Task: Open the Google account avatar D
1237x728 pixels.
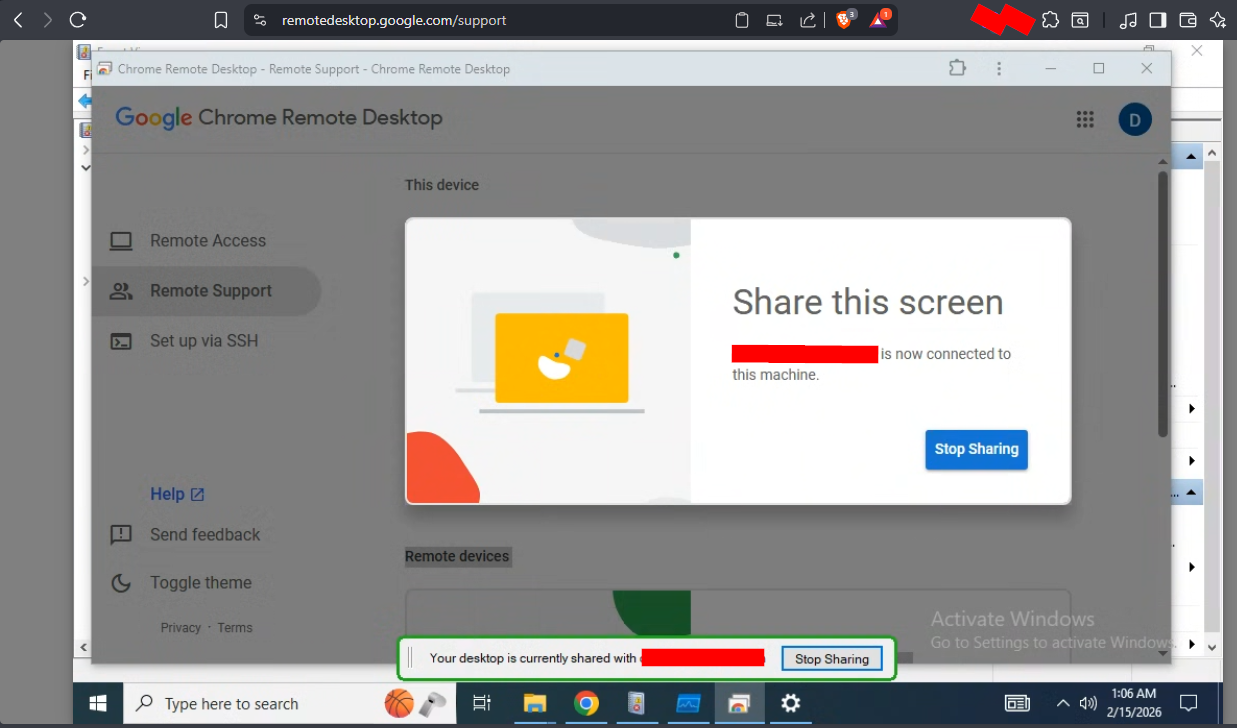Action: point(1135,120)
